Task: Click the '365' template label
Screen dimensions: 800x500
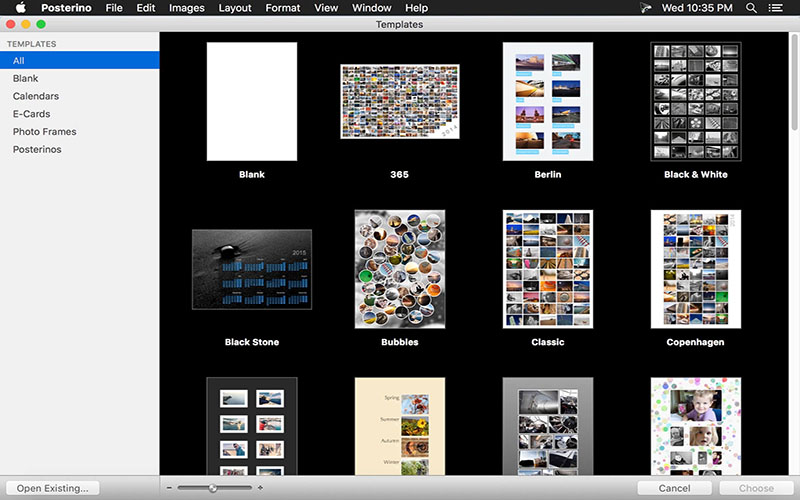Action: click(x=399, y=174)
